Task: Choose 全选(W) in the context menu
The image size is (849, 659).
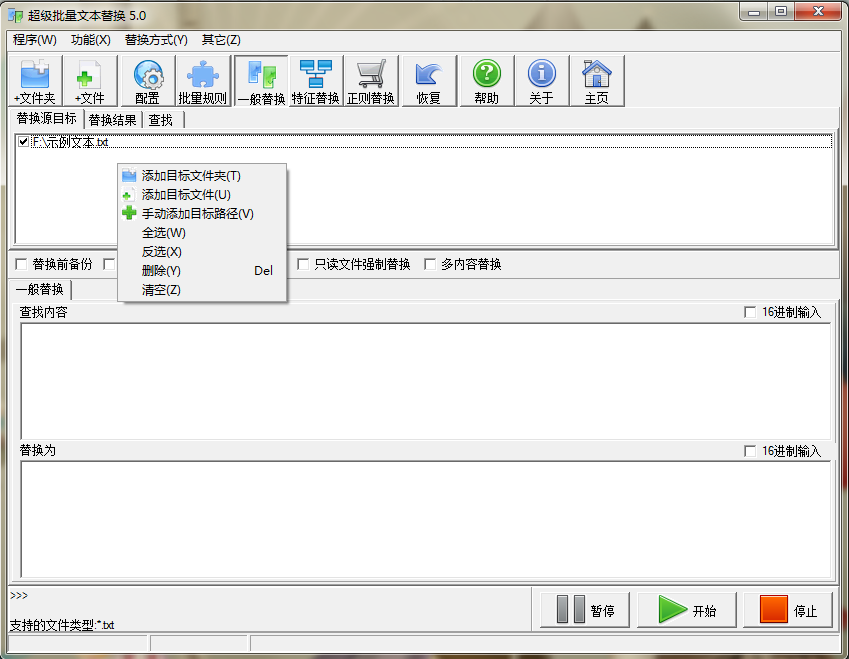Action: [202, 233]
